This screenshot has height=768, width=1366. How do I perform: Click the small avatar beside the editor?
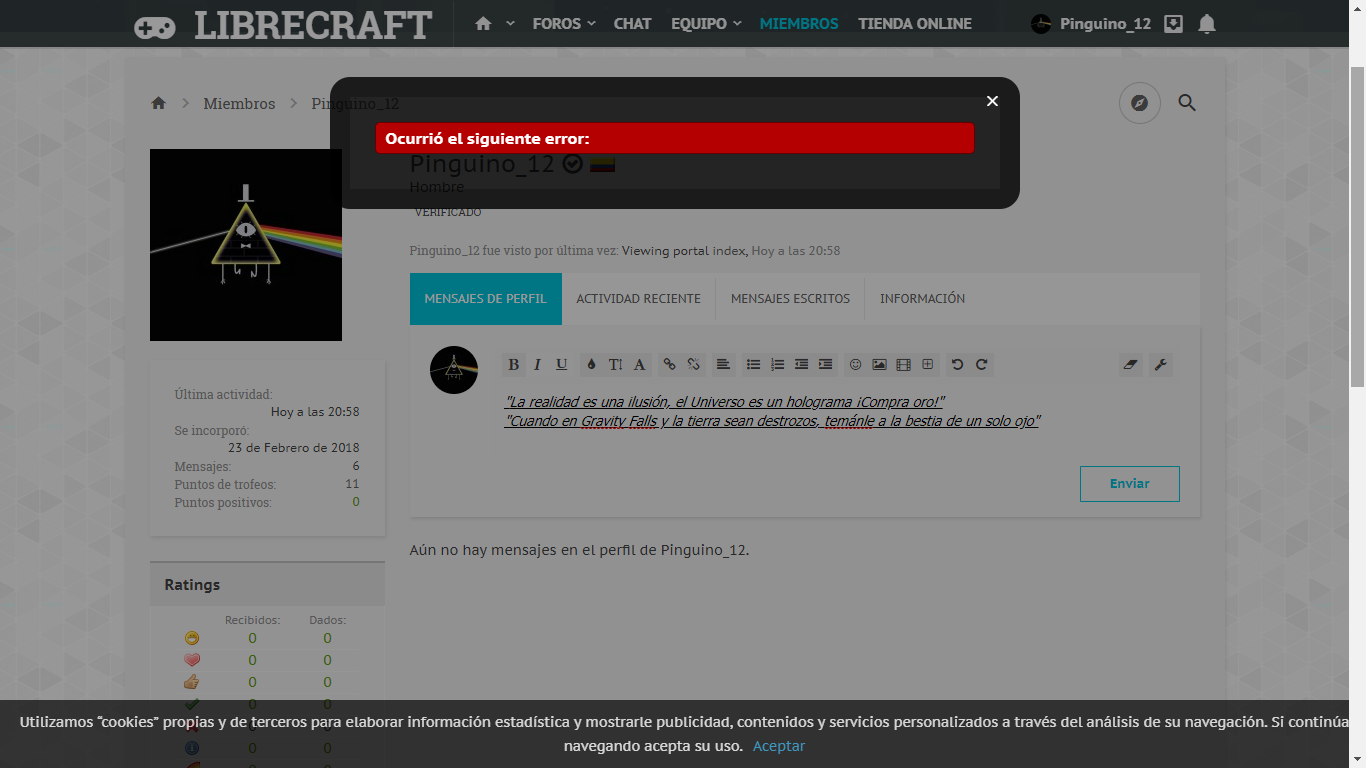(454, 370)
